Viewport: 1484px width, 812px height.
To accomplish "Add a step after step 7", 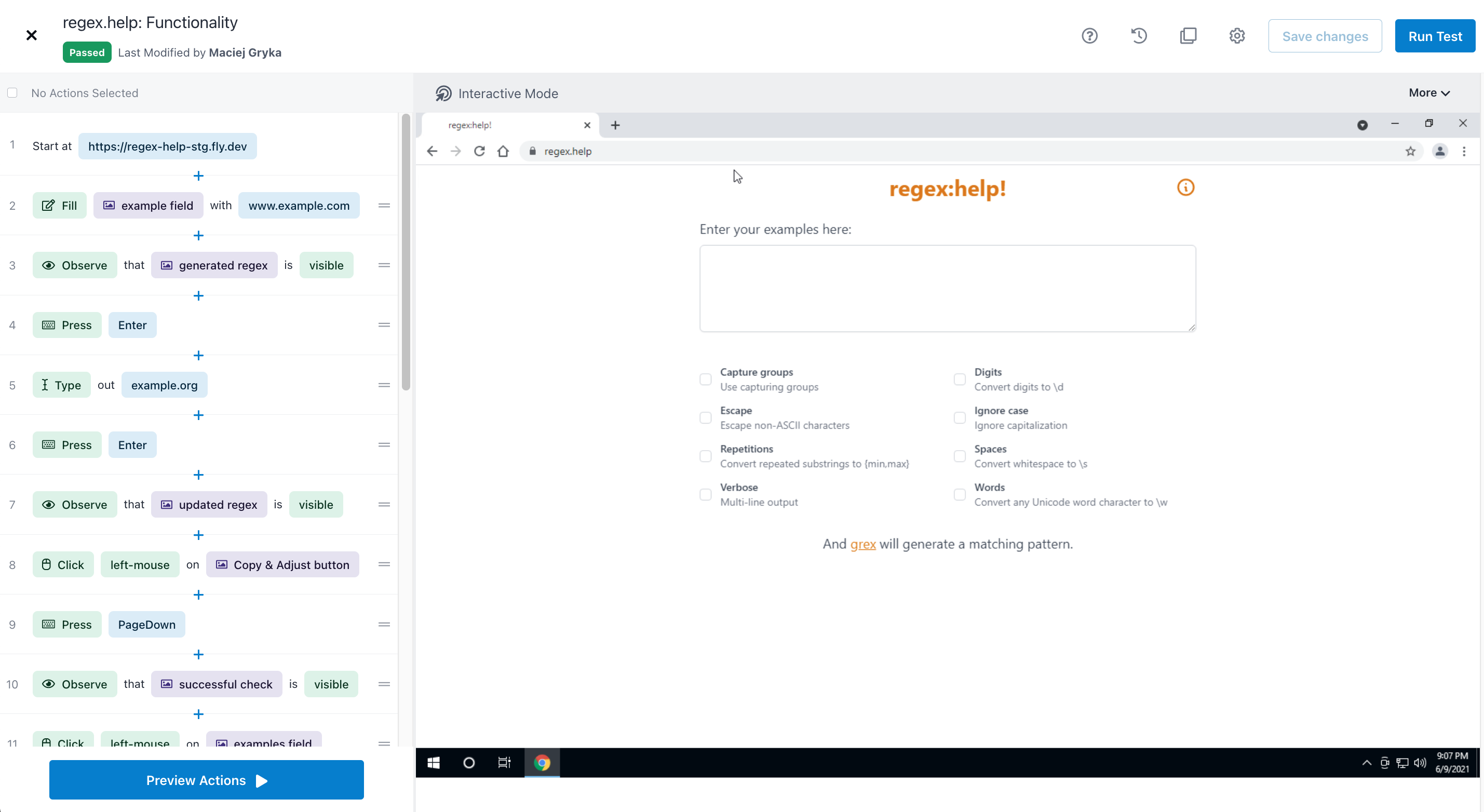I will click(x=198, y=535).
